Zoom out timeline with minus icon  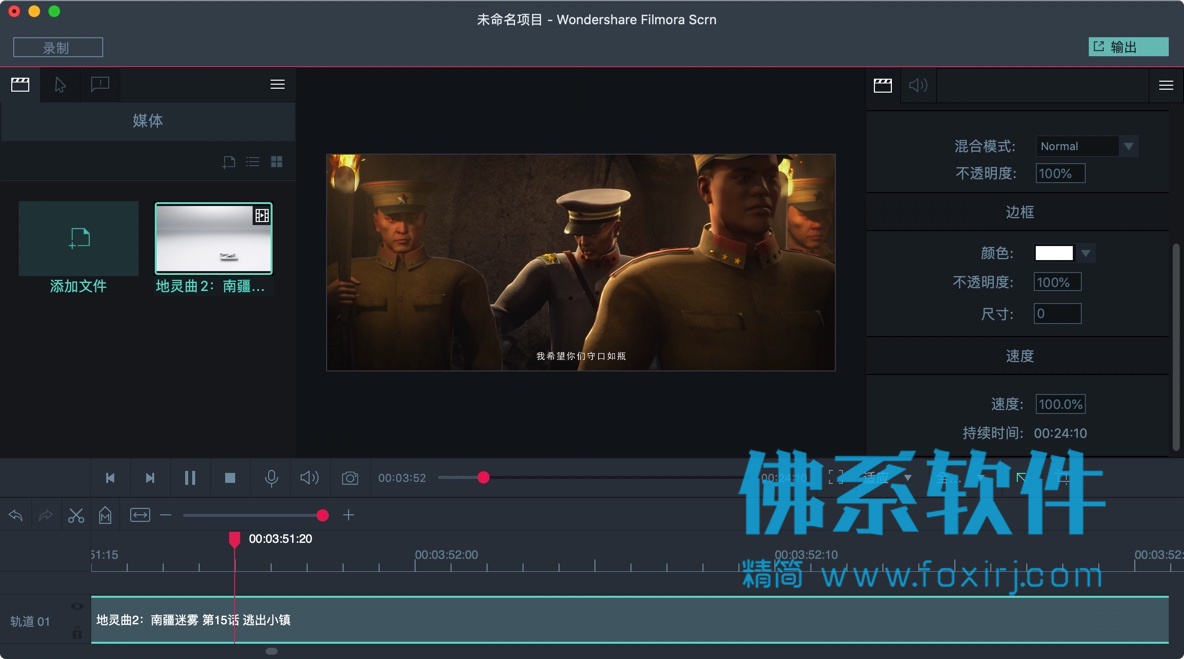pos(166,516)
